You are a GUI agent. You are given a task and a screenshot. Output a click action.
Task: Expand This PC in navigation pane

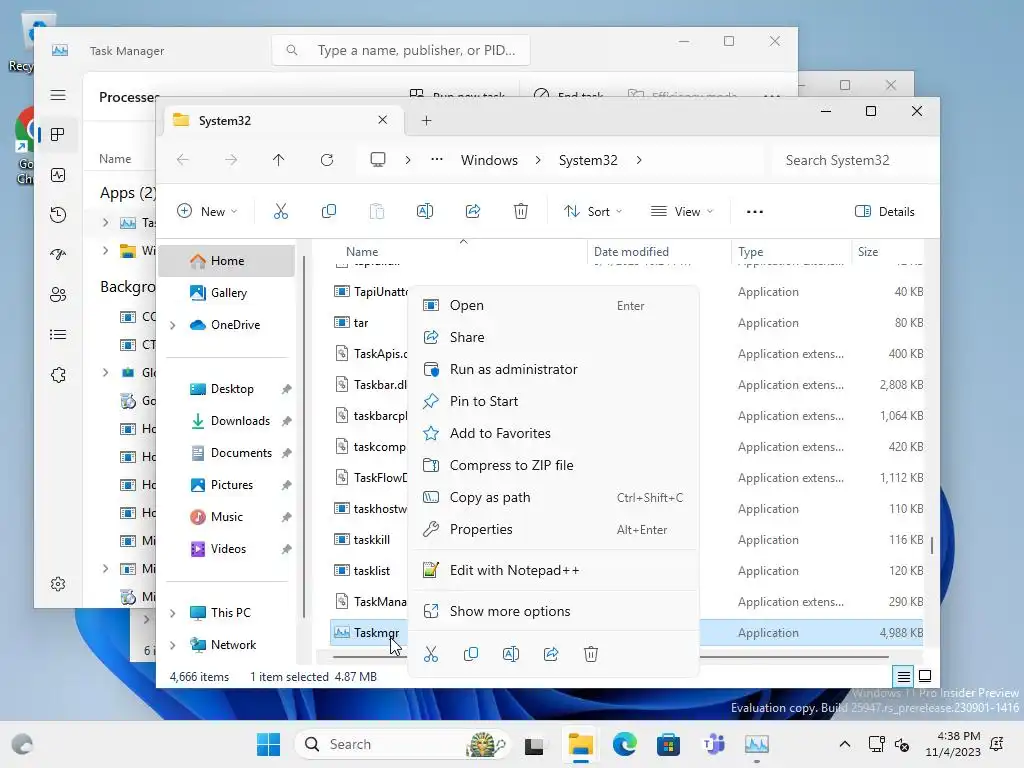point(173,613)
